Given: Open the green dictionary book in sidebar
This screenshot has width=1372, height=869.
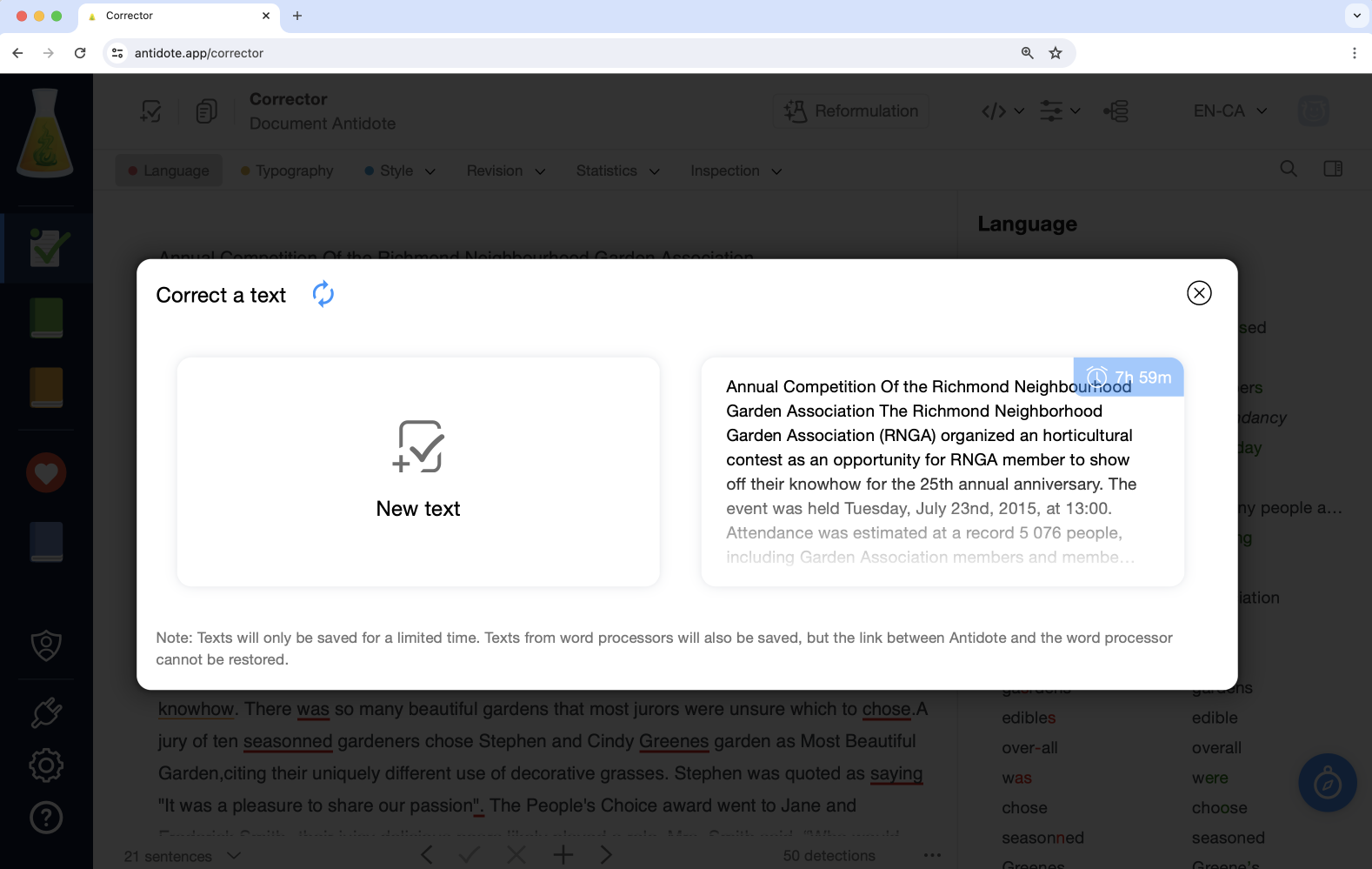Looking at the screenshot, I should pyautogui.click(x=46, y=318).
